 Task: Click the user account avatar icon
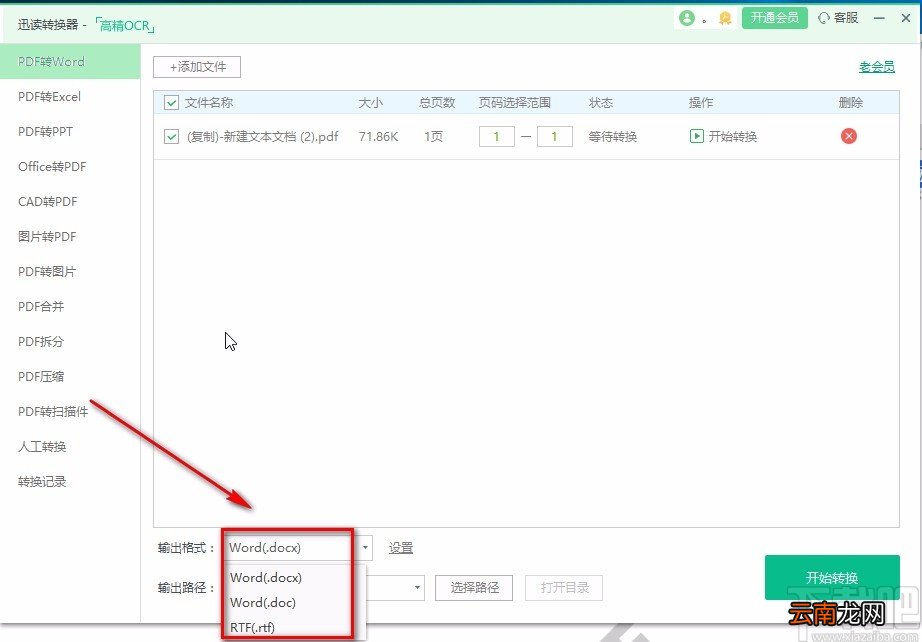(687, 18)
